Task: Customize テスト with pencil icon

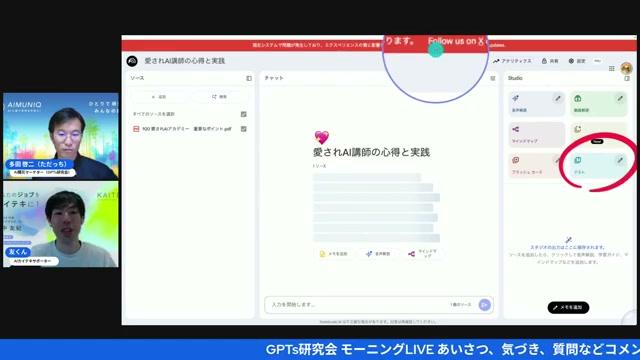Action: (x=620, y=160)
